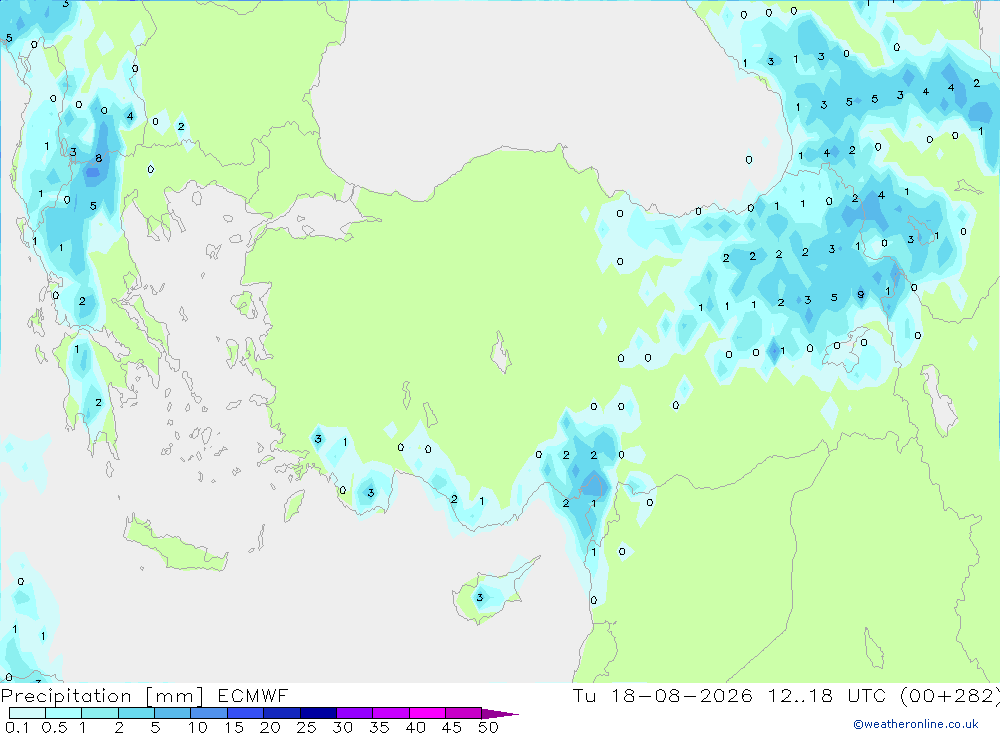Viewport: 1000px width, 733px height.
Task: Click the "0.1" legend scale label
Action: point(17,727)
